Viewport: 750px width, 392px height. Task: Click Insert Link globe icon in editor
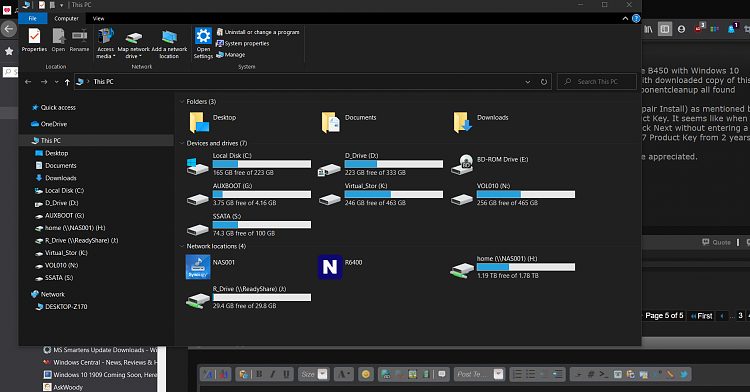pyautogui.click(x=386, y=374)
